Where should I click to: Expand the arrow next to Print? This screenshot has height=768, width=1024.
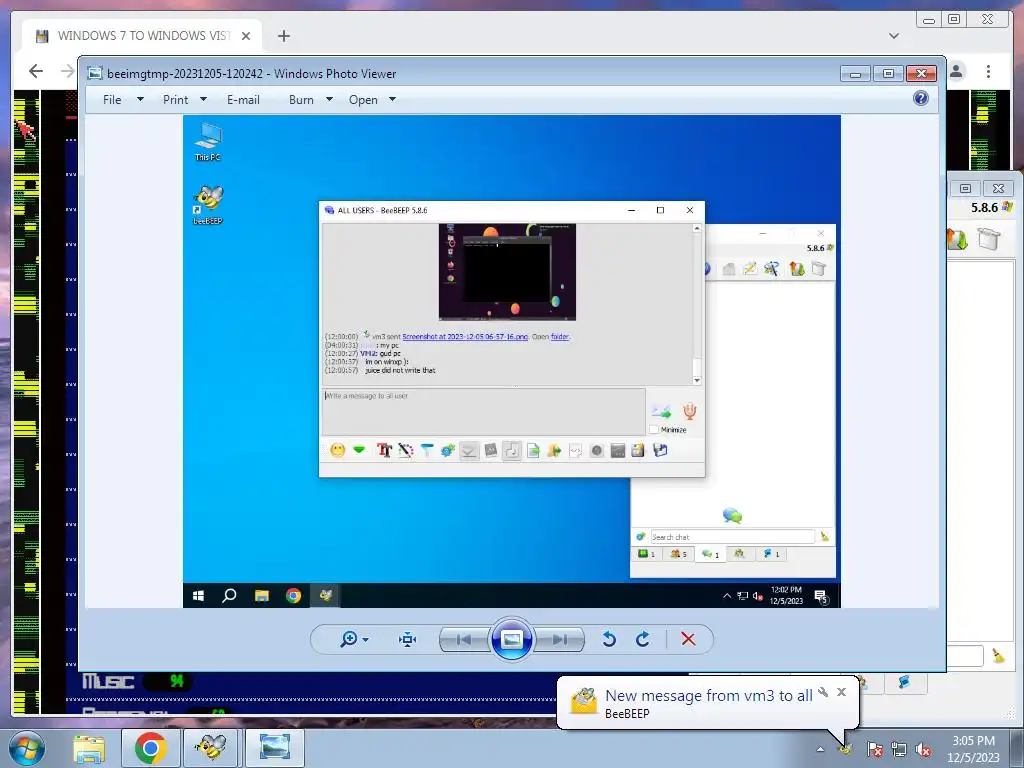pos(203,99)
